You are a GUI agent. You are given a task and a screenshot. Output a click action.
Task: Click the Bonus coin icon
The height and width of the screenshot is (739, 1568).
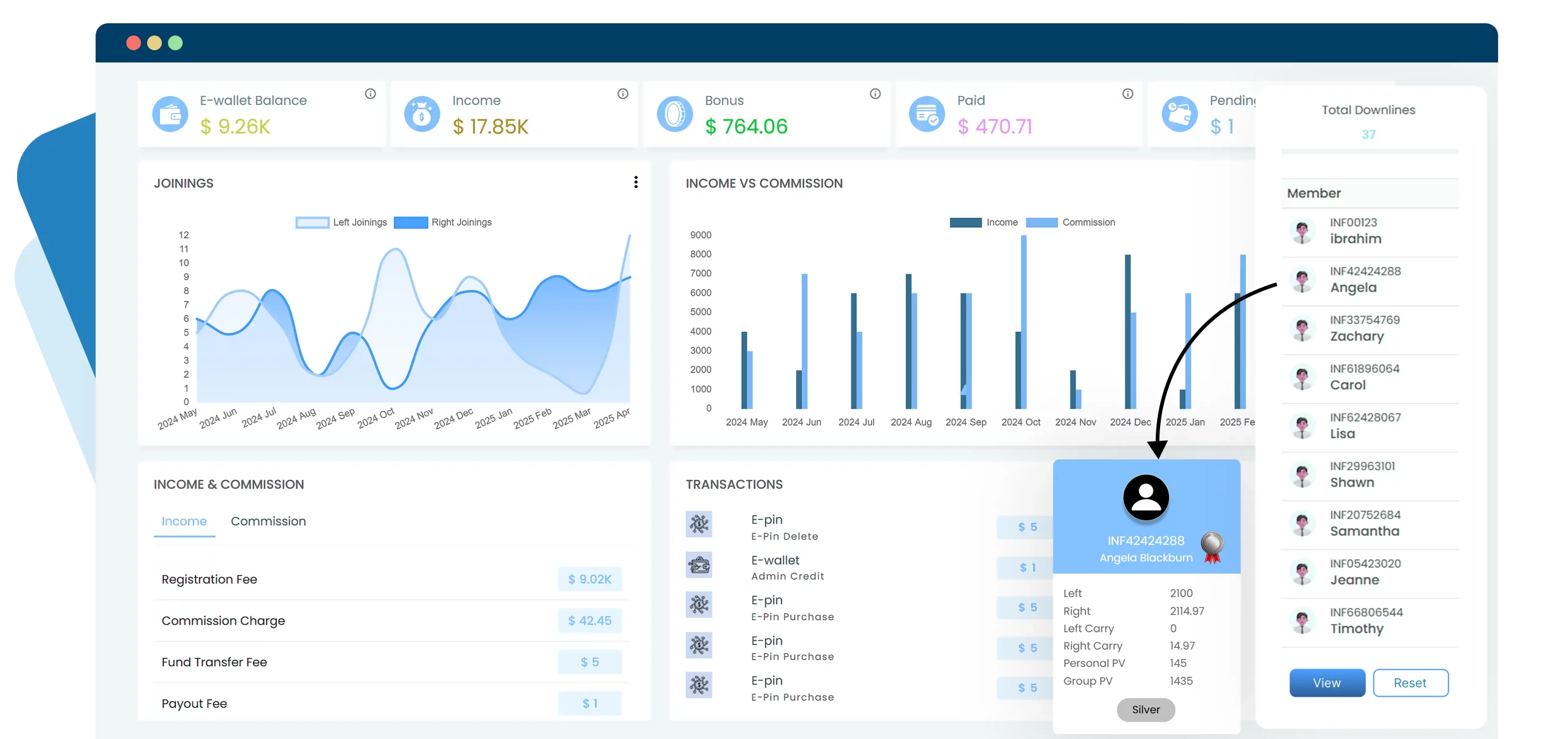pyautogui.click(x=674, y=114)
